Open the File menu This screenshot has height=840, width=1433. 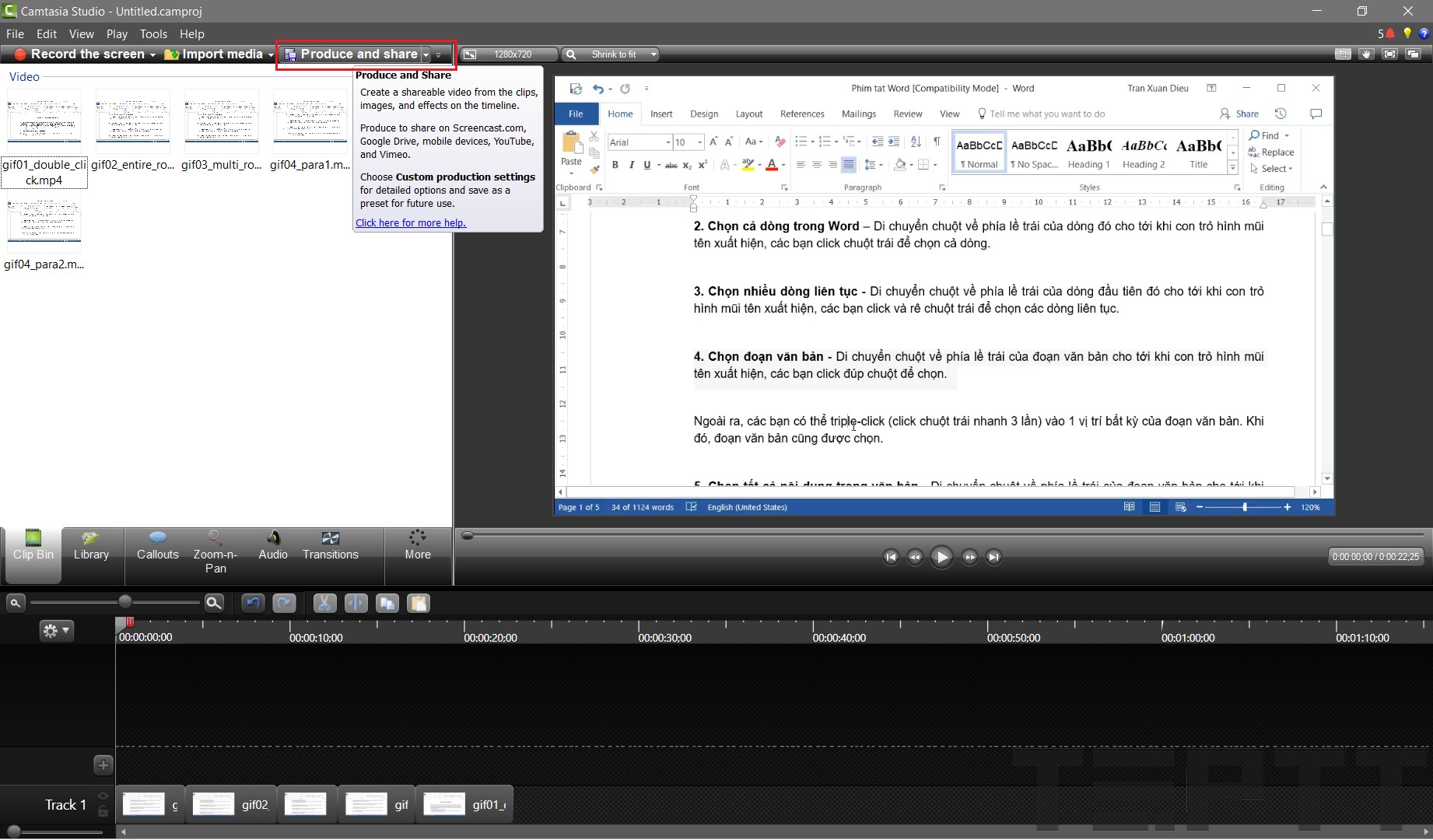pos(15,34)
